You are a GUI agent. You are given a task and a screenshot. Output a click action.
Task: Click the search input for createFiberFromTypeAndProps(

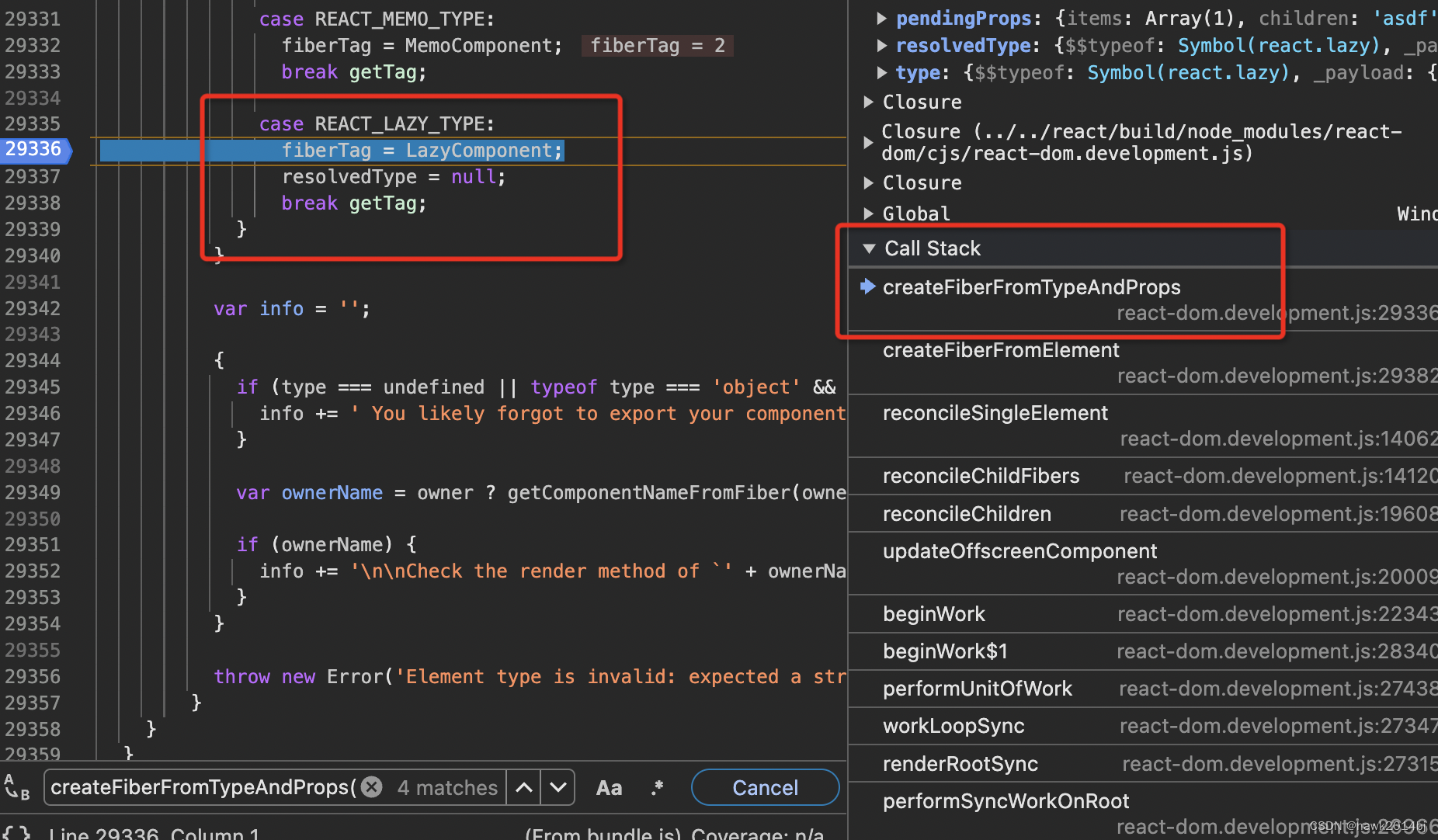pos(203,787)
